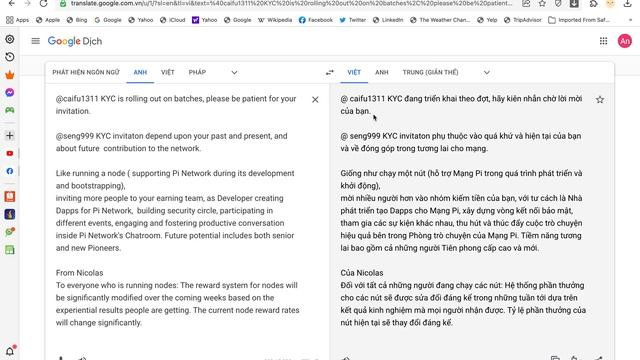Select TRUNG (GIẢN THỂ) target language tab
The image size is (640, 360).
430,72
